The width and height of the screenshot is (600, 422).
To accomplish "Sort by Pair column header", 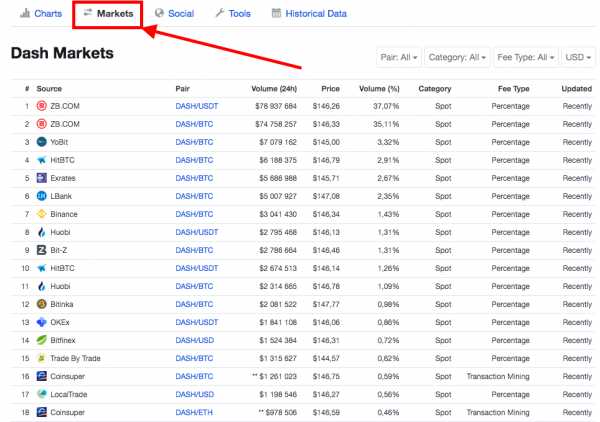I will click(183, 88).
